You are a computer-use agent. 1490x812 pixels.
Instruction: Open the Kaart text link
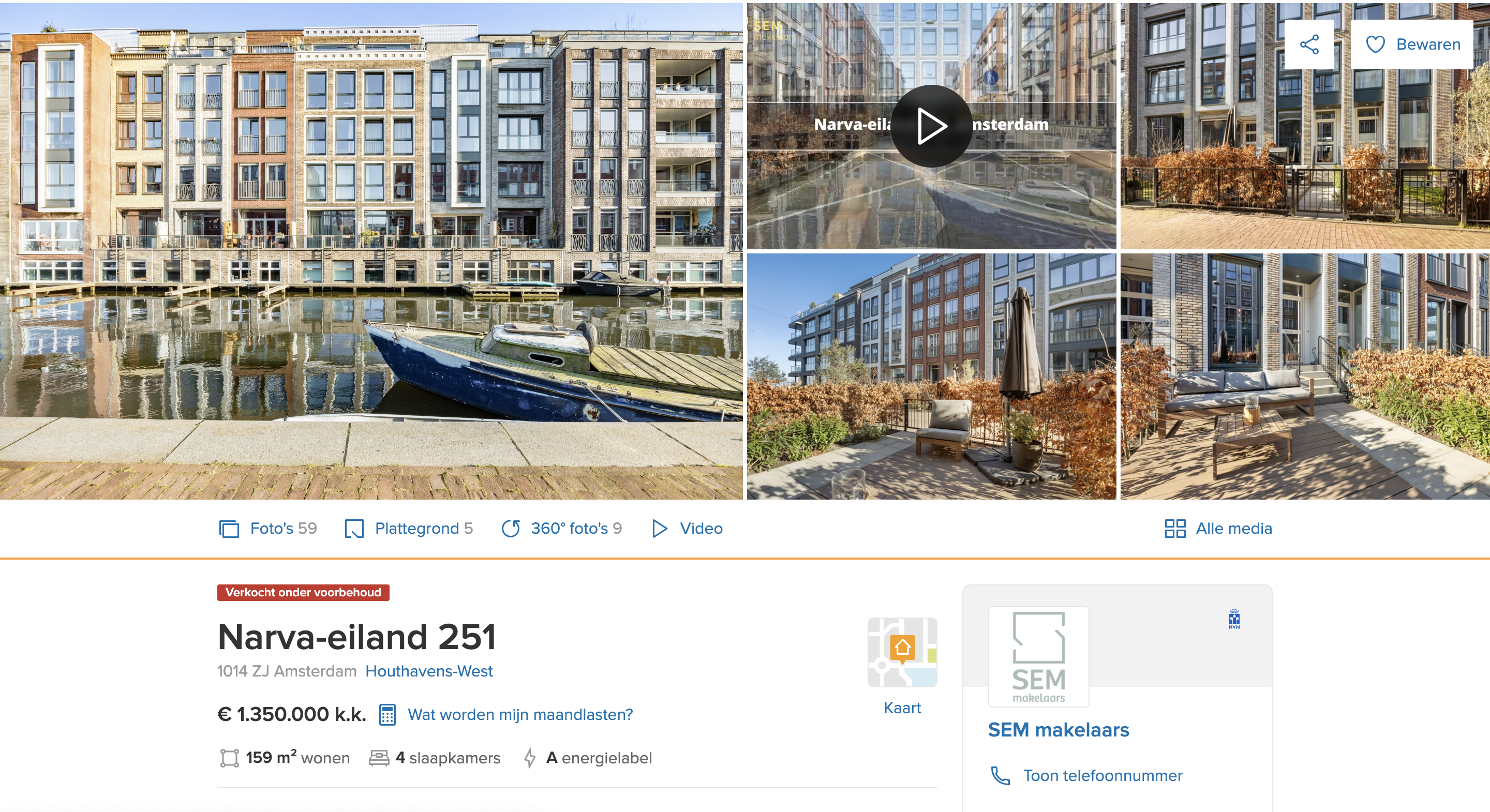tap(902, 708)
